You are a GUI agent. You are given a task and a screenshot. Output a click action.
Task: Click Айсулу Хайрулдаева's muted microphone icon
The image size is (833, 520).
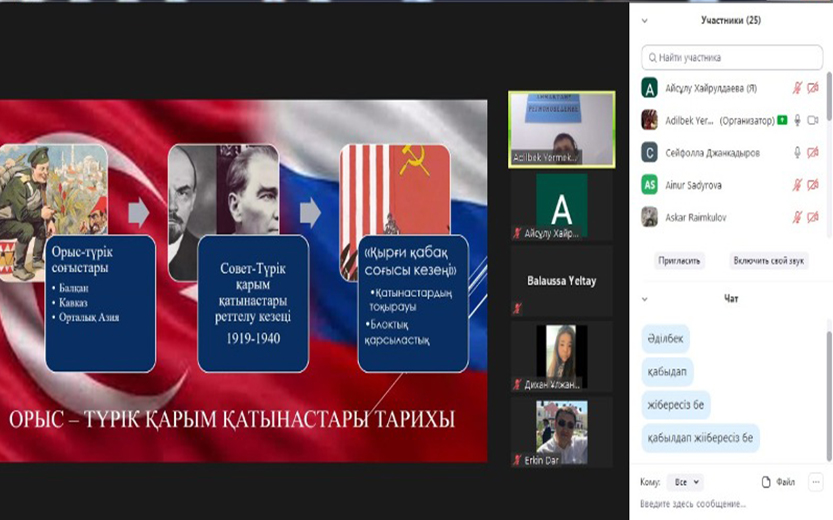[797, 88]
